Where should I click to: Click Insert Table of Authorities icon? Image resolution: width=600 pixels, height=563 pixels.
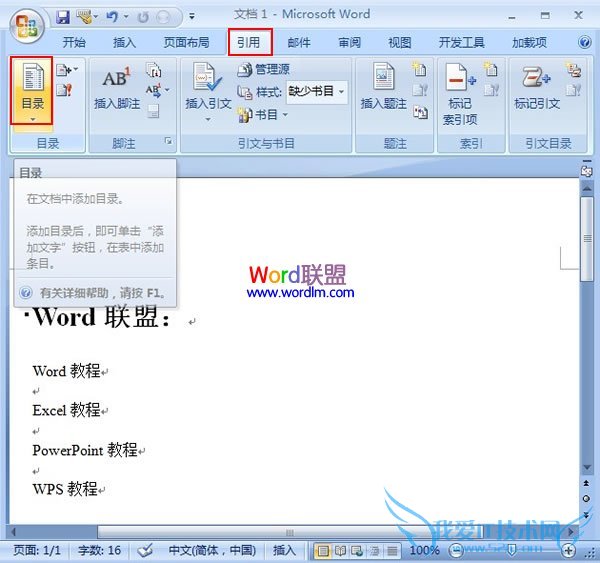[574, 70]
